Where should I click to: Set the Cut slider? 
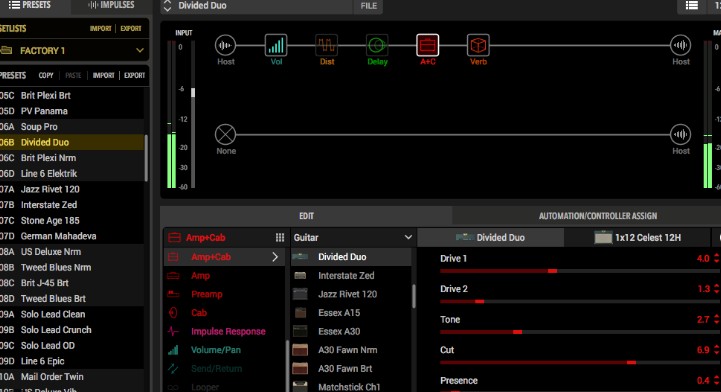pos(631,363)
